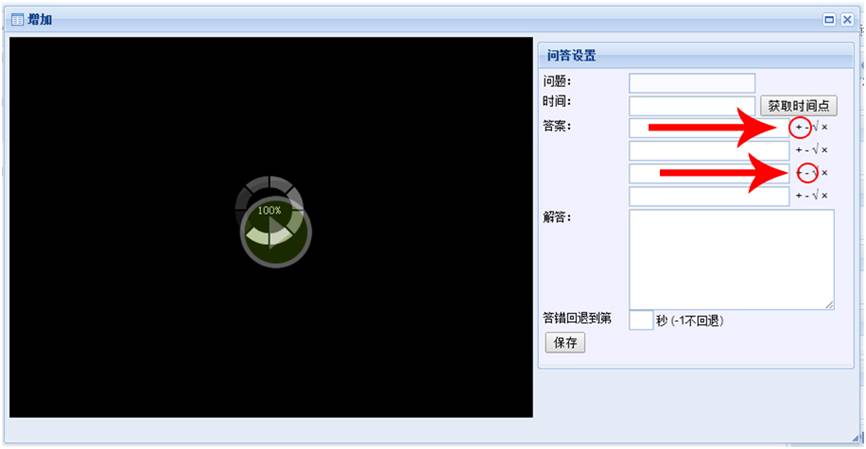Mark the fourth answer correct with √
This screenshot has width=866, height=449.
tap(815, 196)
